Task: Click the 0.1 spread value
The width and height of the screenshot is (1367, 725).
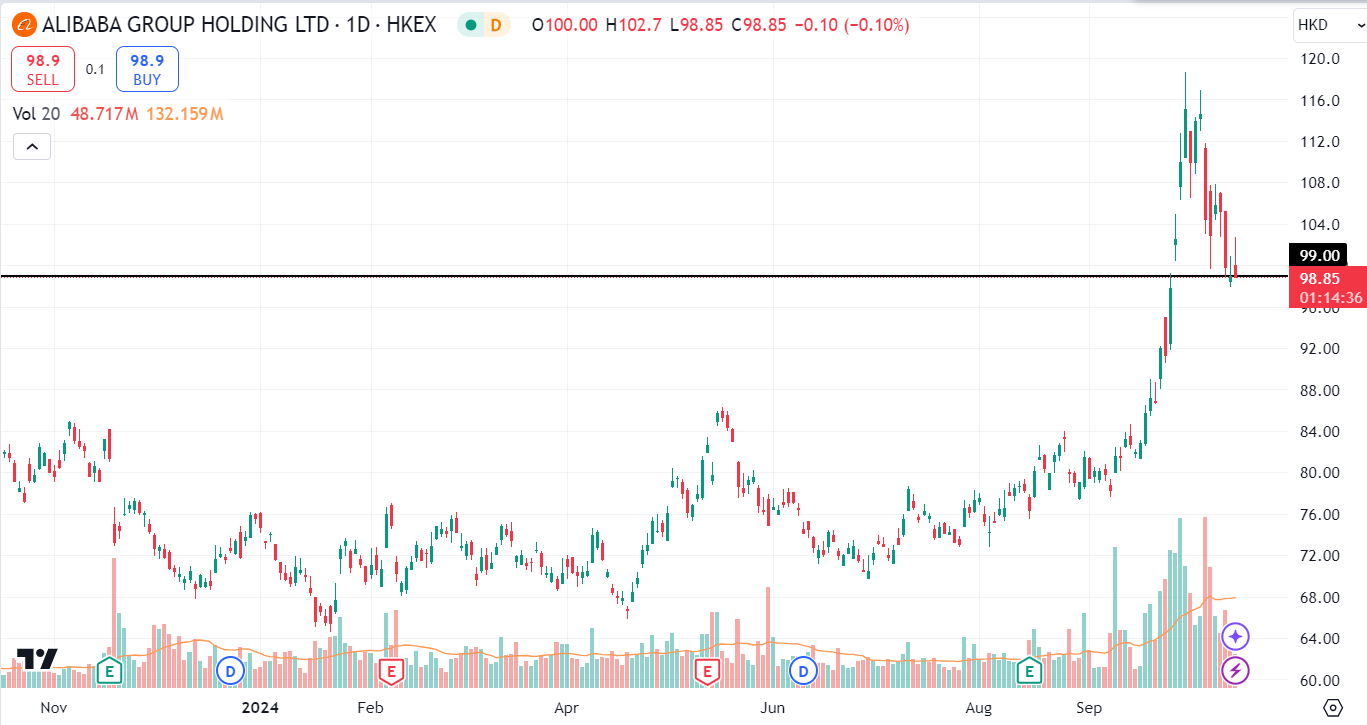Action: [95, 70]
